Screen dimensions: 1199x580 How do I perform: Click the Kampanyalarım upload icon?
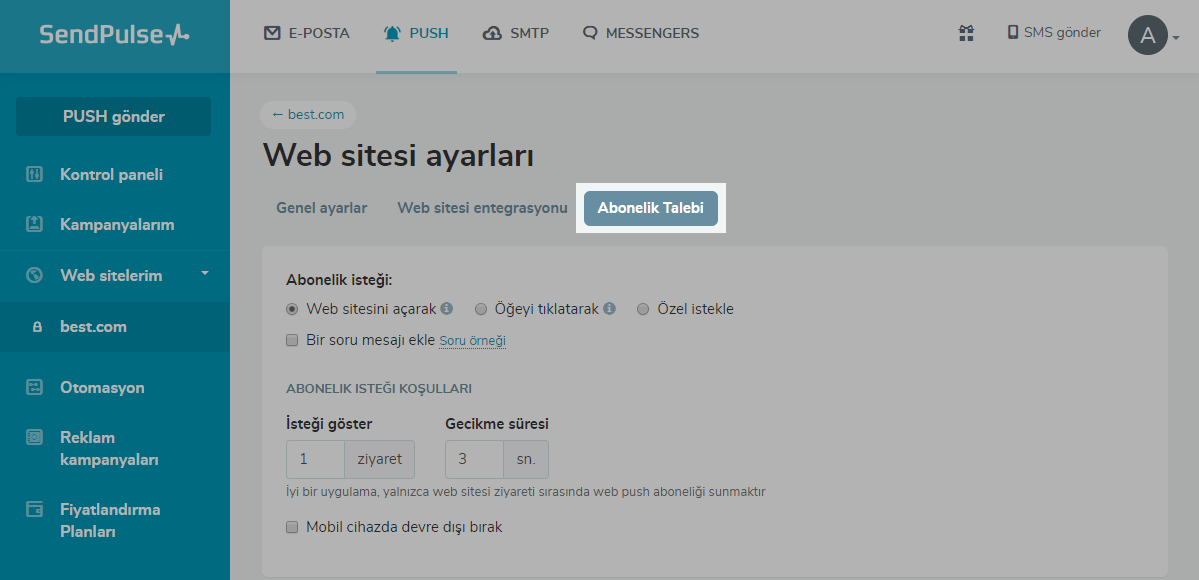tap(34, 224)
